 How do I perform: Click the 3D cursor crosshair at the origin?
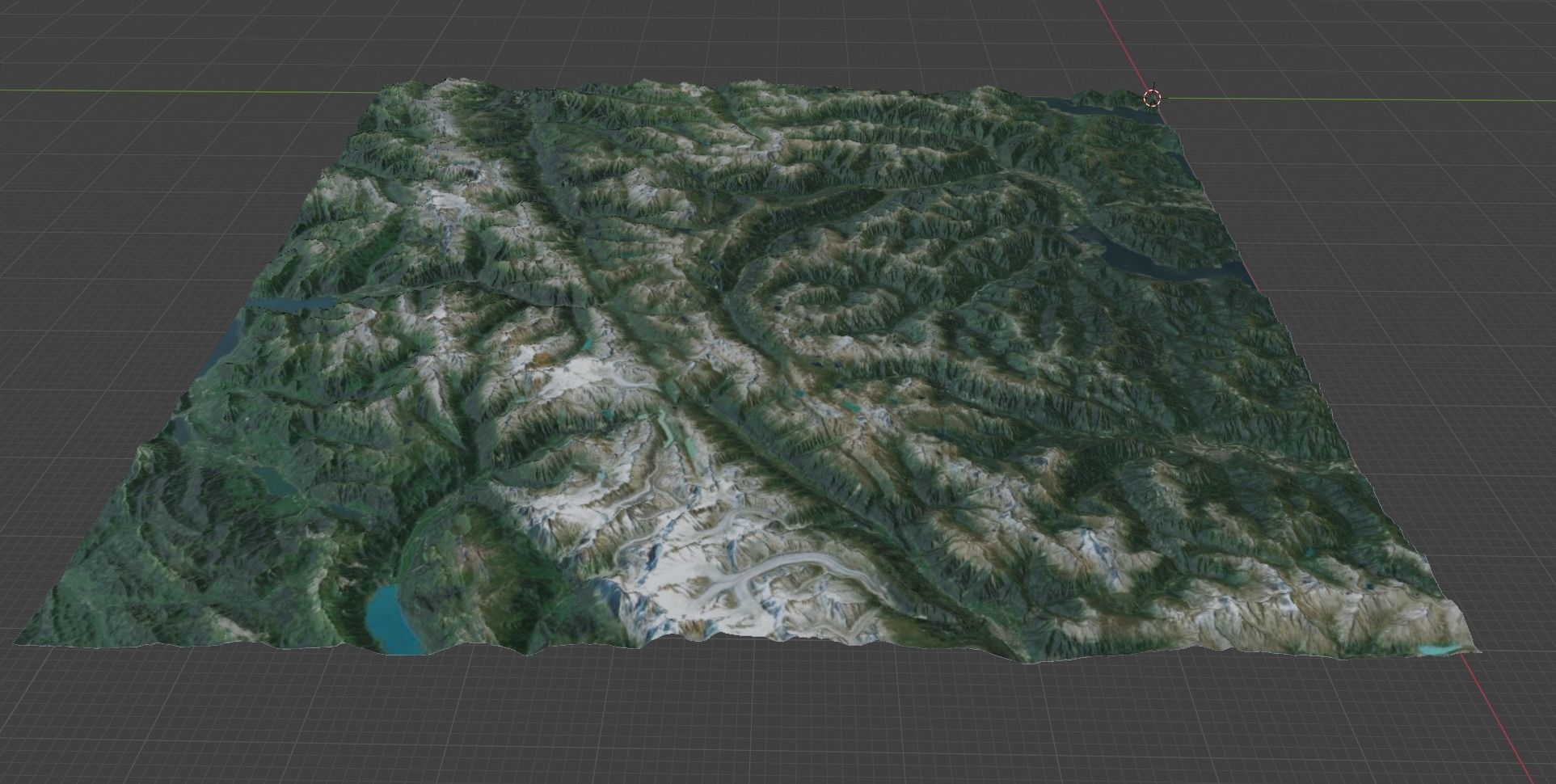[1152, 99]
